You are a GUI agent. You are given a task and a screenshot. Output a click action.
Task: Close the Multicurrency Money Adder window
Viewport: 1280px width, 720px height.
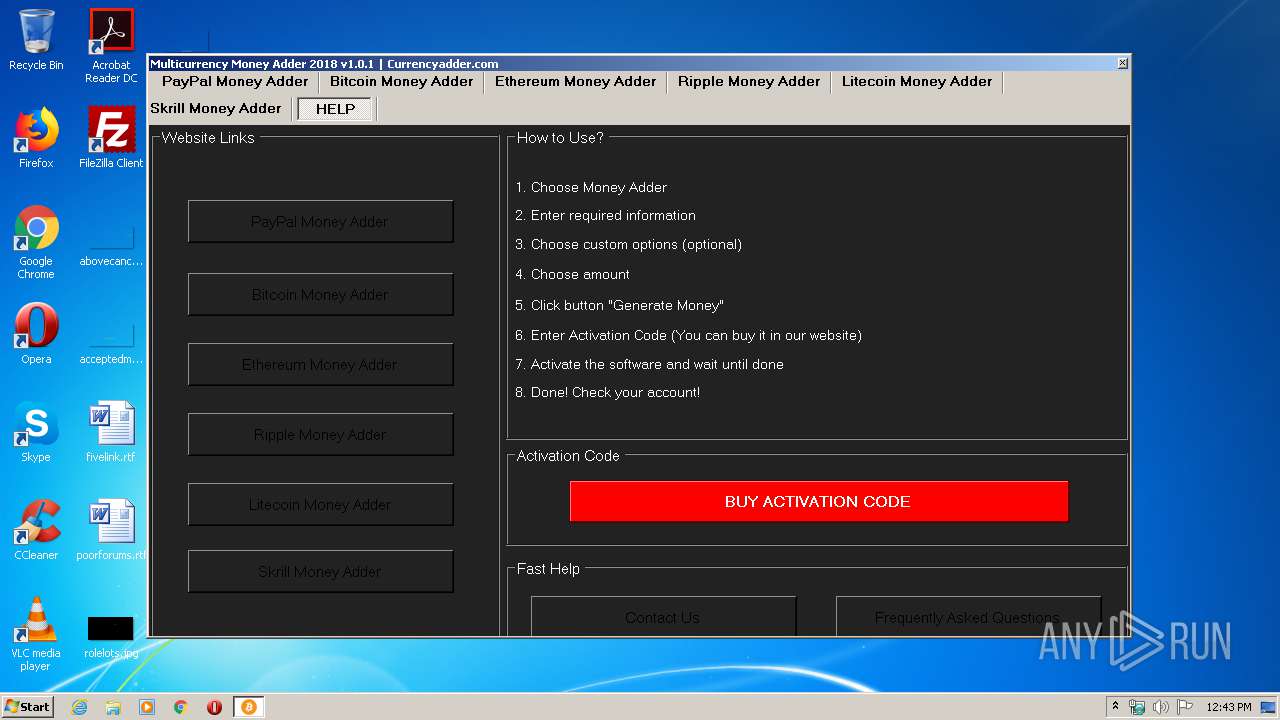pyautogui.click(x=1122, y=63)
